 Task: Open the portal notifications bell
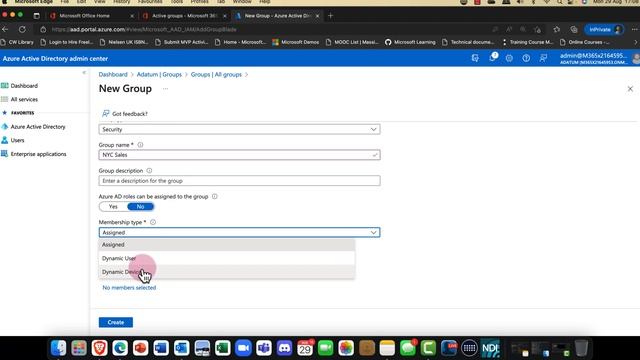[493, 58]
